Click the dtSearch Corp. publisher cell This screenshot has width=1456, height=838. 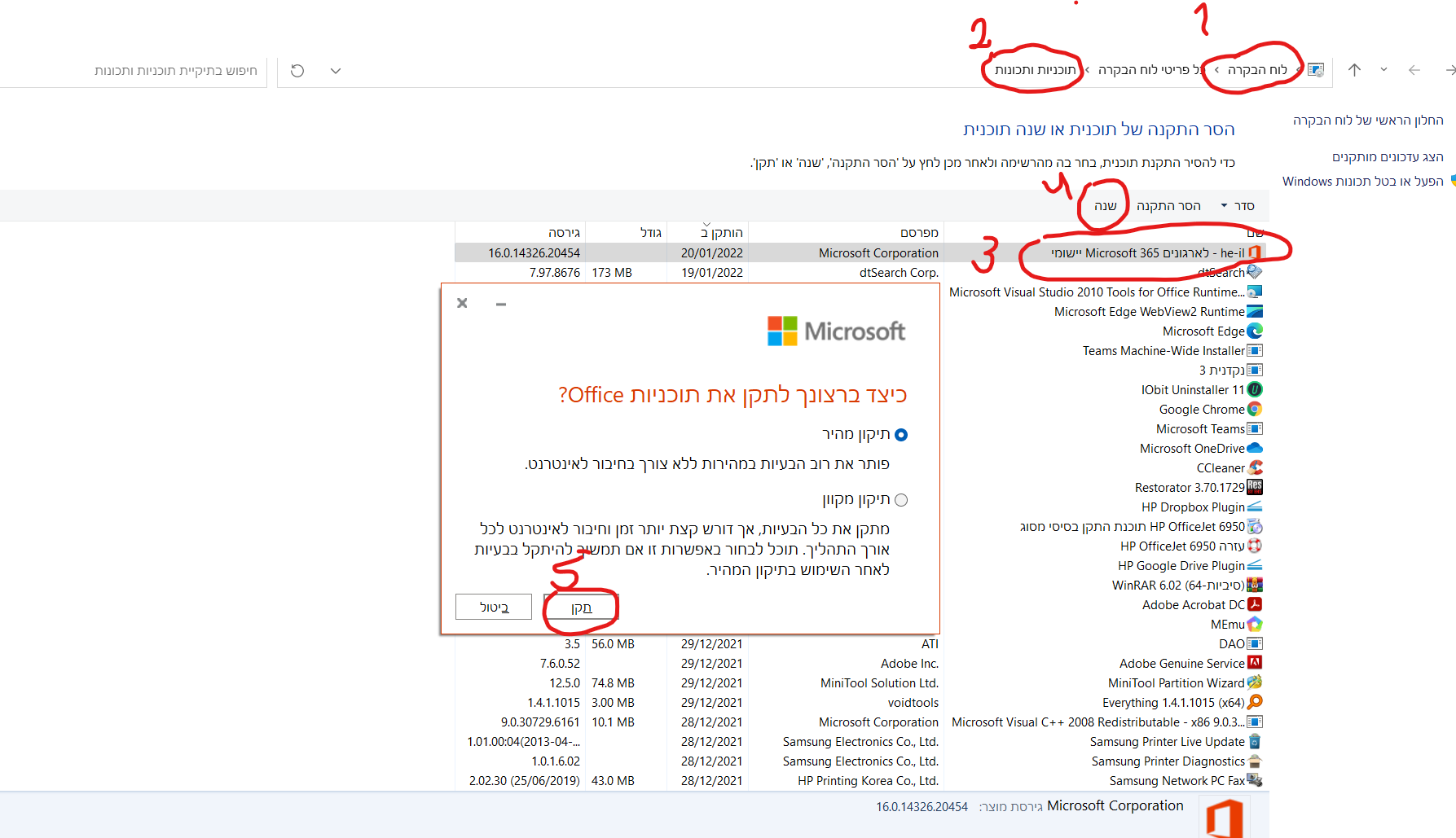(899, 273)
